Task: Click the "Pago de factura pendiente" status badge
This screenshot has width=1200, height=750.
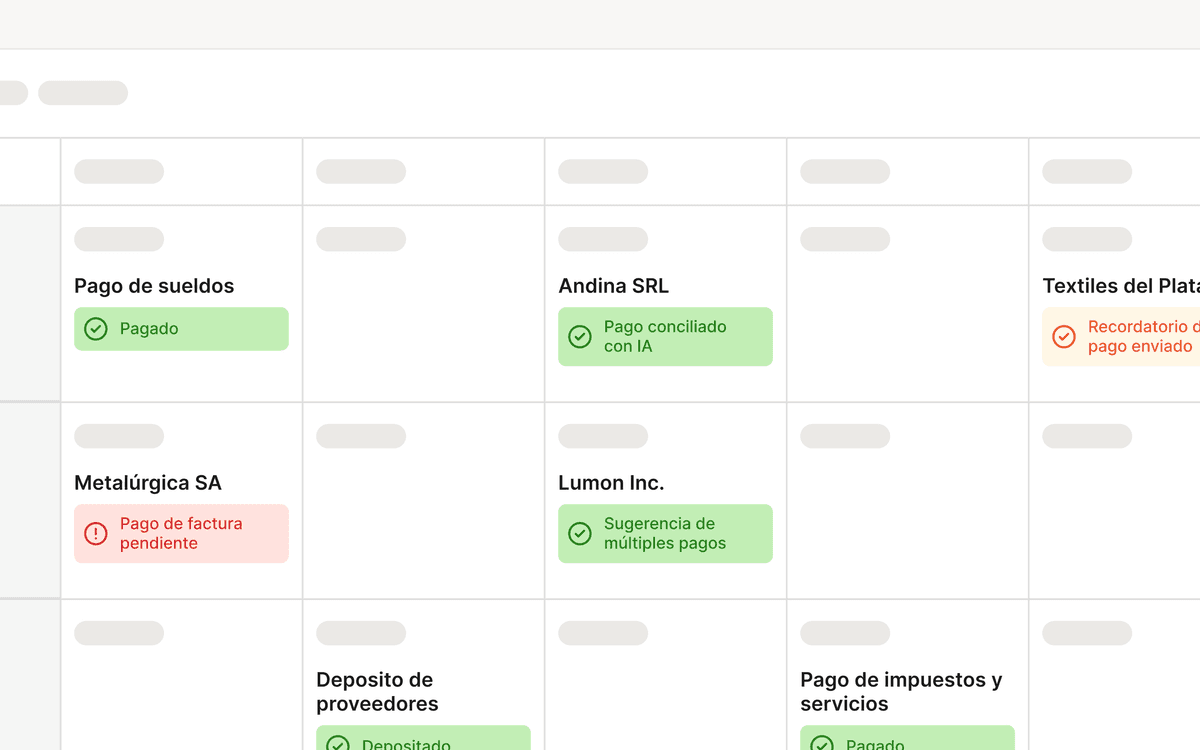Action: click(x=181, y=533)
